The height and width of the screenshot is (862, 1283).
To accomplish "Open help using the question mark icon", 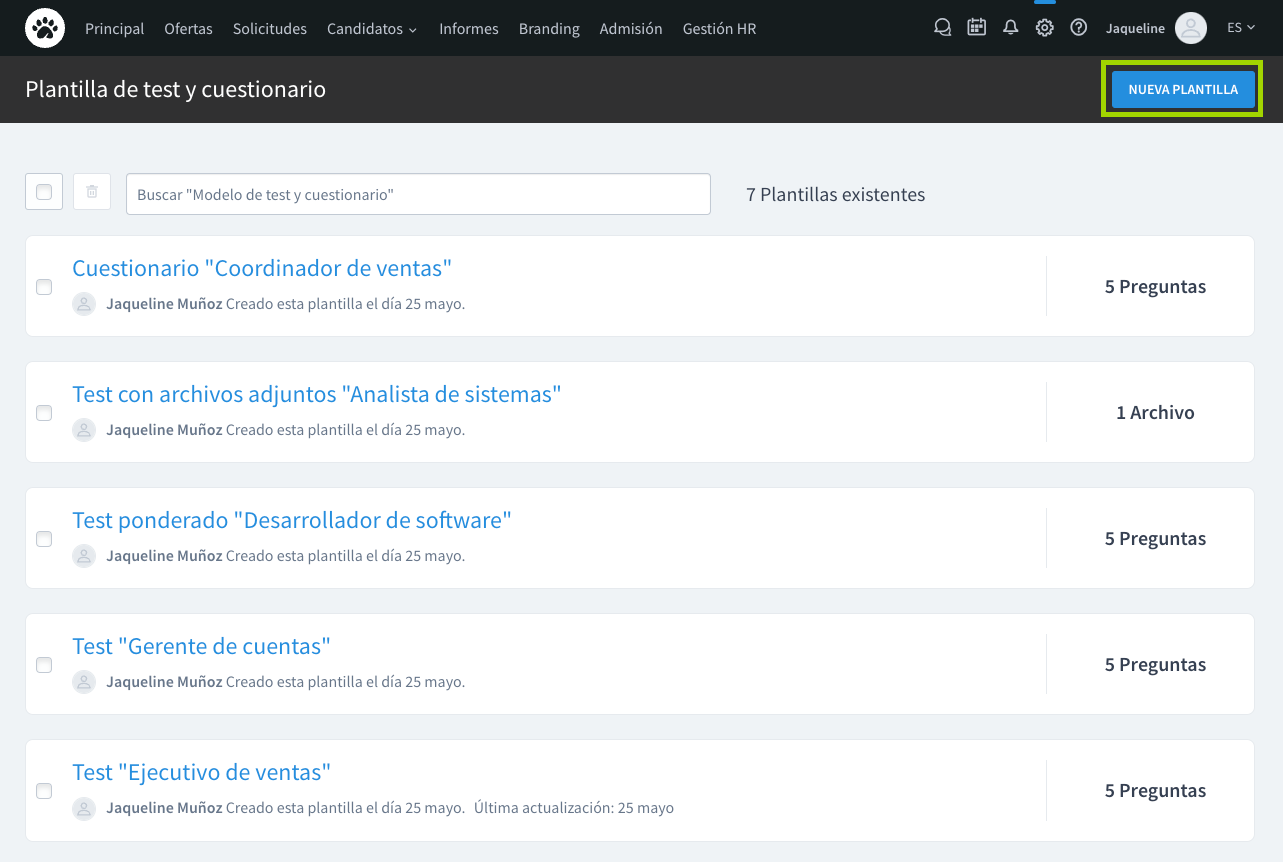I will click(x=1078, y=27).
